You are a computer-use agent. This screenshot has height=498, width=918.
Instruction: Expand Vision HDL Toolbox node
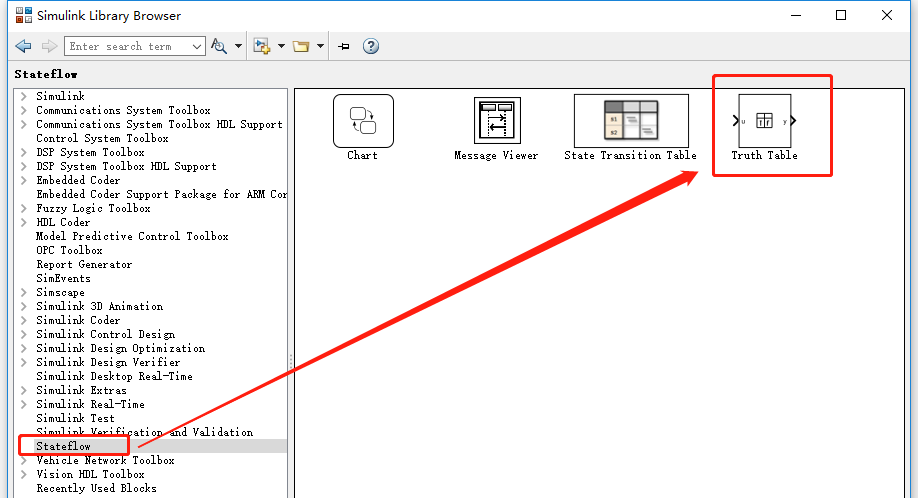(24, 474)
